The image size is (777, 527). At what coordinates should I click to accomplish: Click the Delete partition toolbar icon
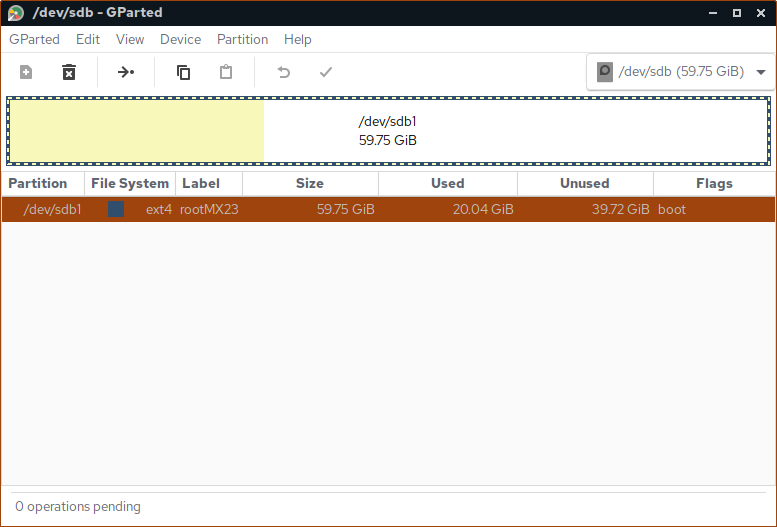(69, 72)
